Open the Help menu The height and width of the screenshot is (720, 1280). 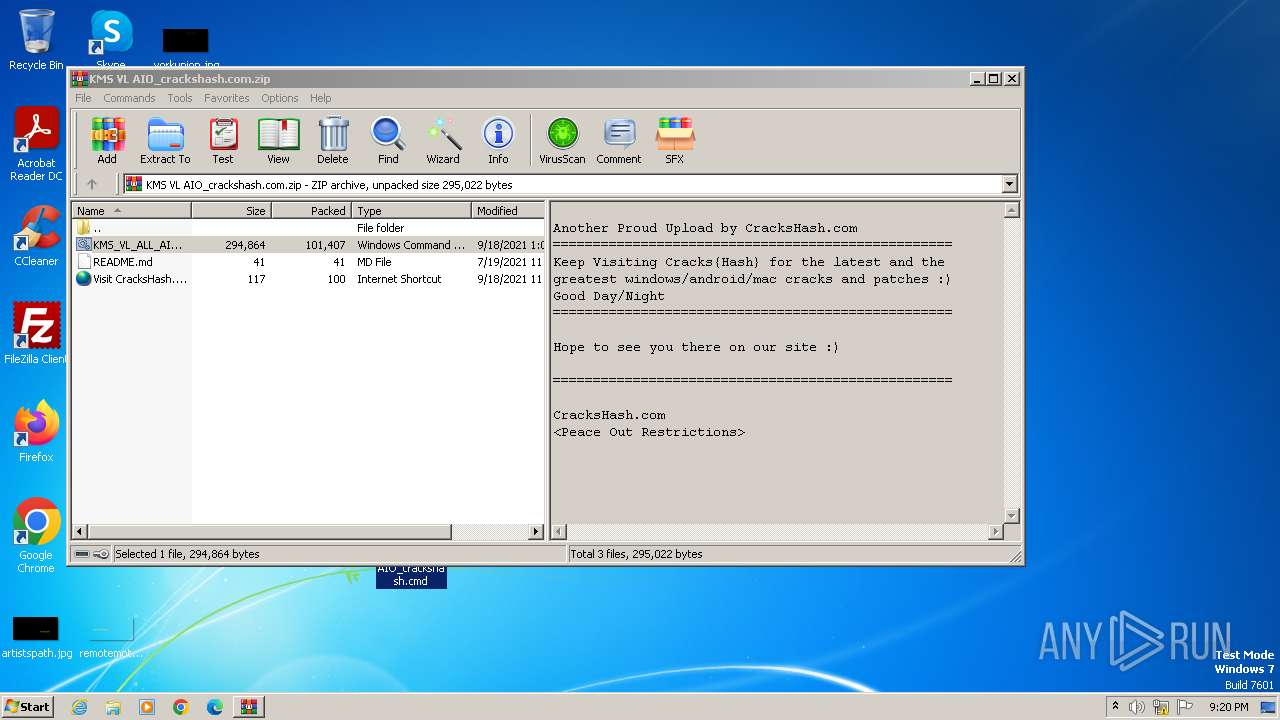point(320,98)
